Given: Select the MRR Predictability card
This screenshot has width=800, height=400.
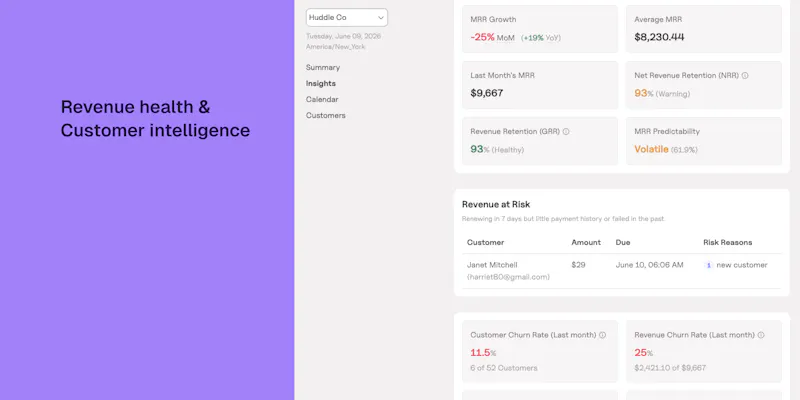Looking at the screenshot, I should (704, 141).
